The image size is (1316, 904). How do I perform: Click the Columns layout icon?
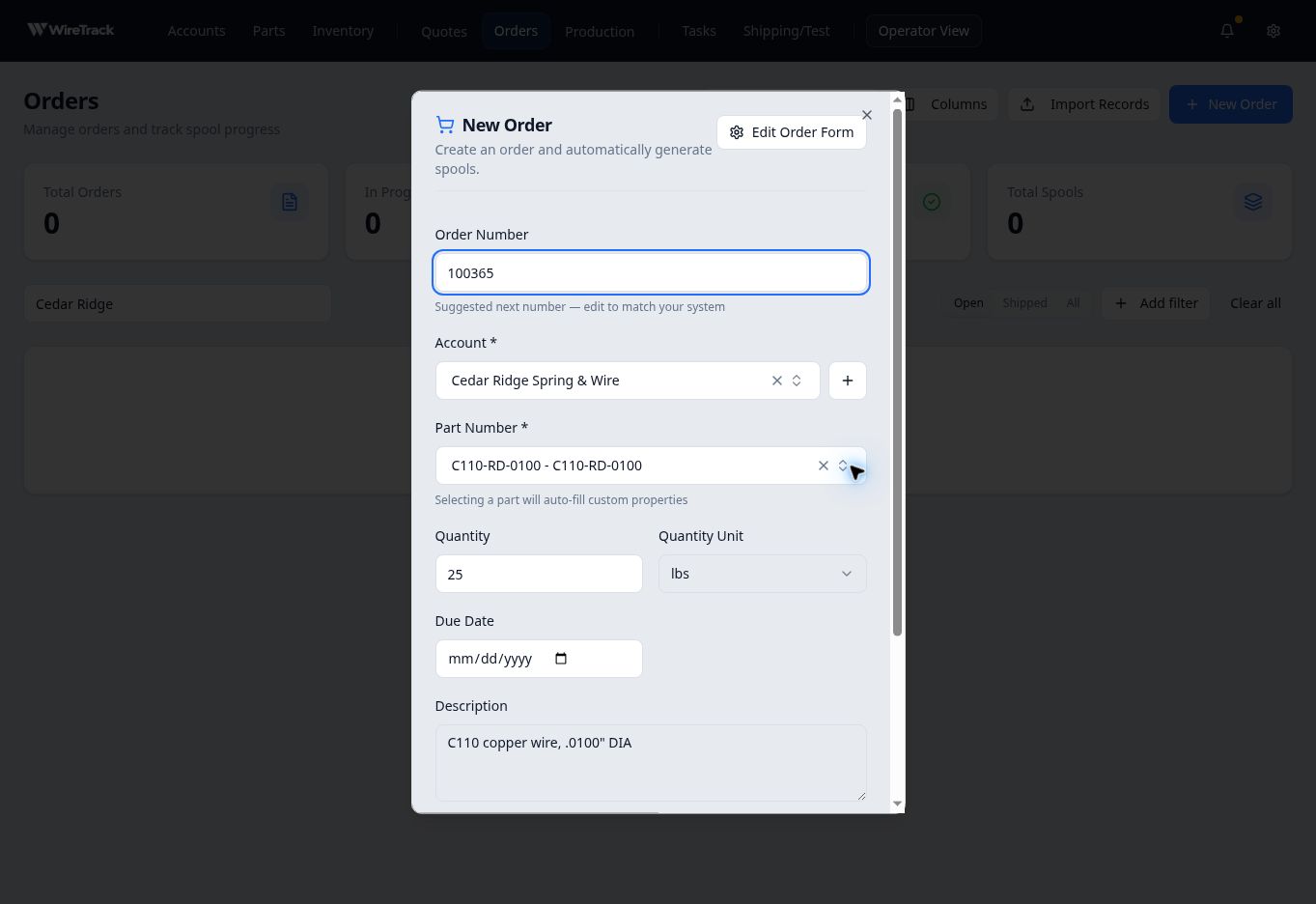click(x=910, y=104)
